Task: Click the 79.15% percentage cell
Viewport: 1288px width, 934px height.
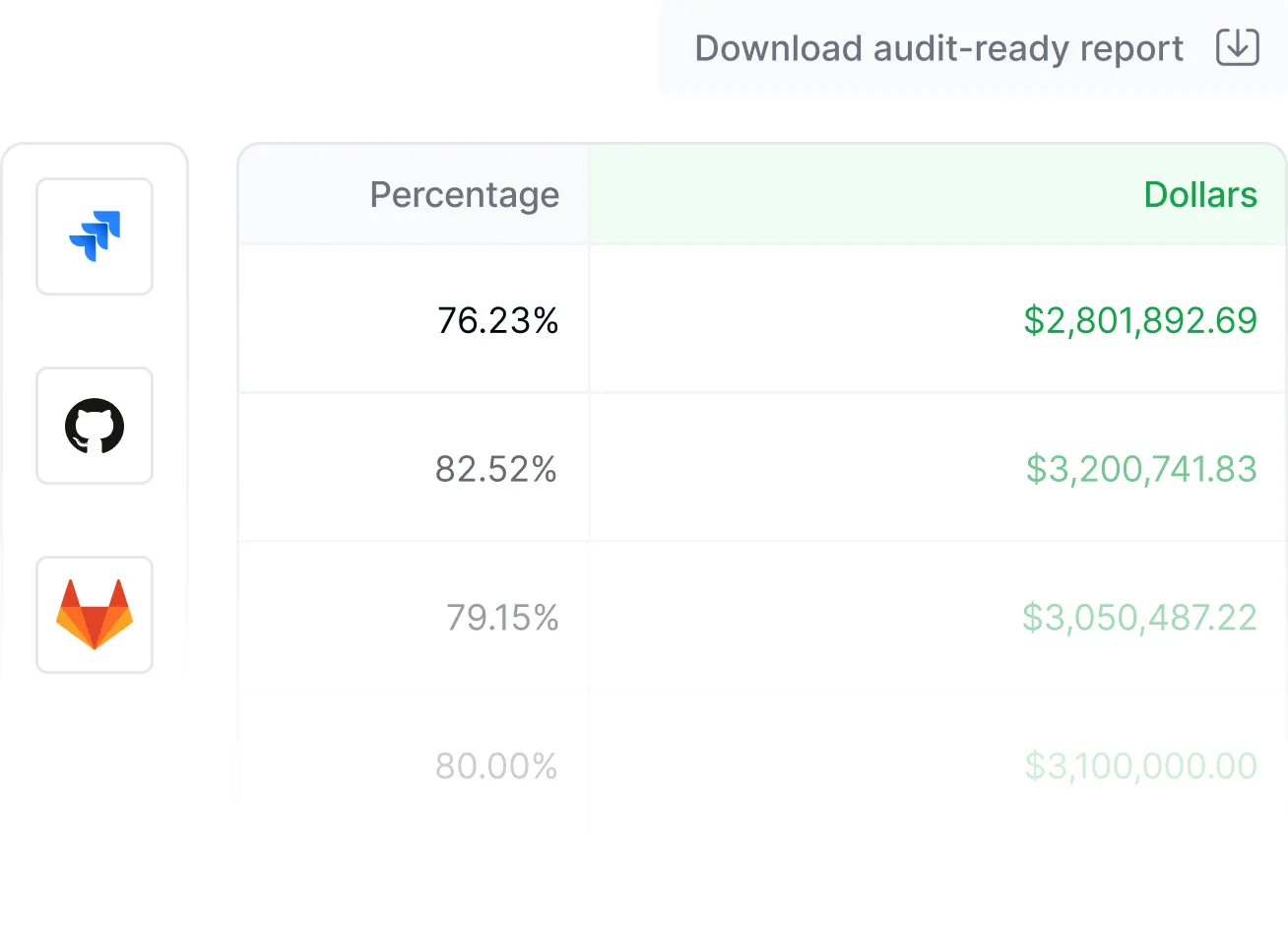Action: click(501, 618)
